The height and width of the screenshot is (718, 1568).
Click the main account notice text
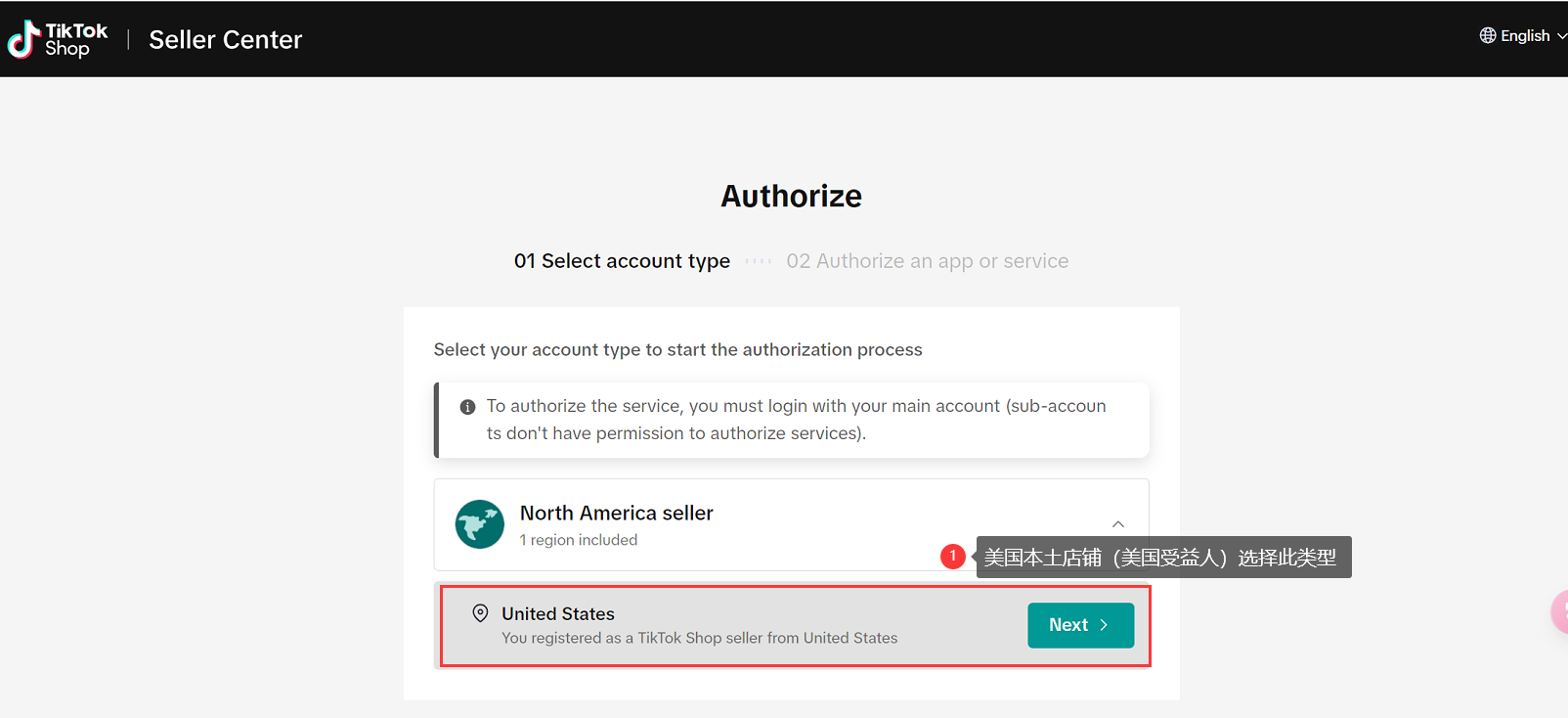tap(796, 420)
